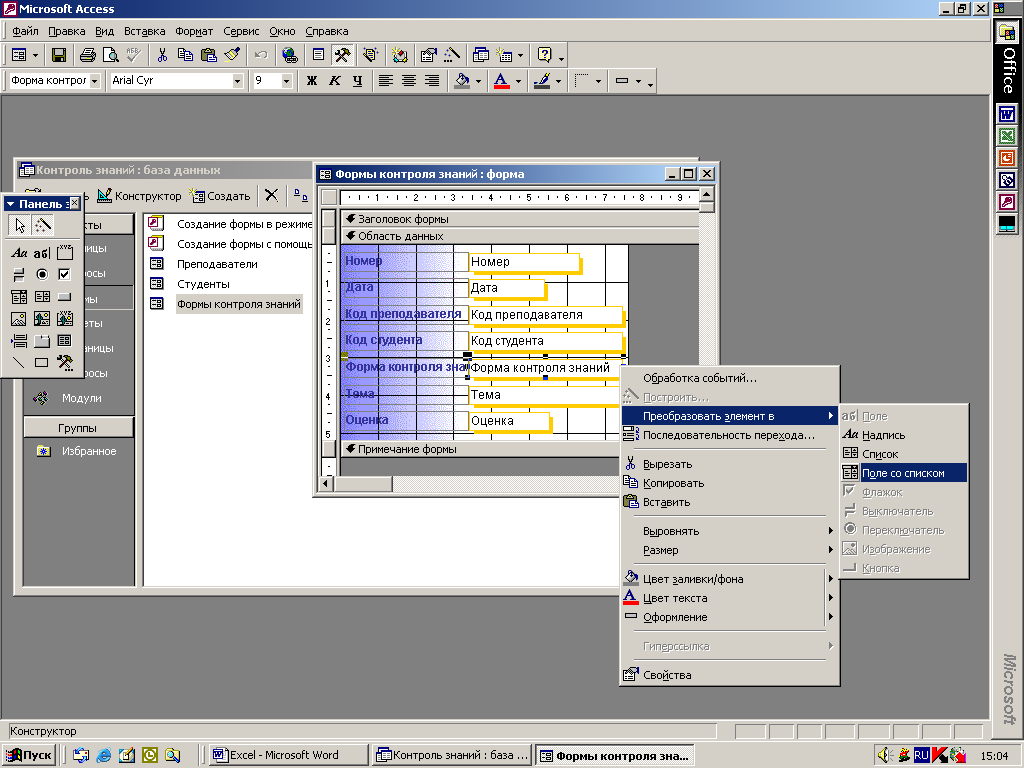Screen dimensions: 1024x768
Task: Pick the Rectangle tool in the toolbox
Action: pyautogui.click(x=42, y=362)
